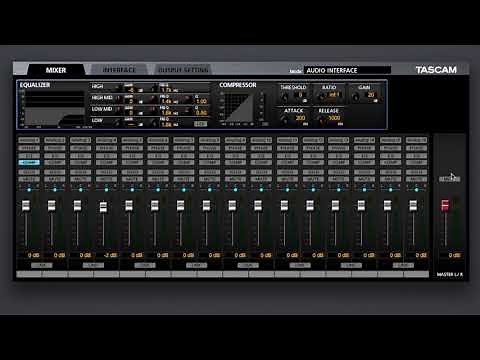Click the channel 6 name field
The width and height of the screenshot is (480, 360).
click(x=158, y=274)
